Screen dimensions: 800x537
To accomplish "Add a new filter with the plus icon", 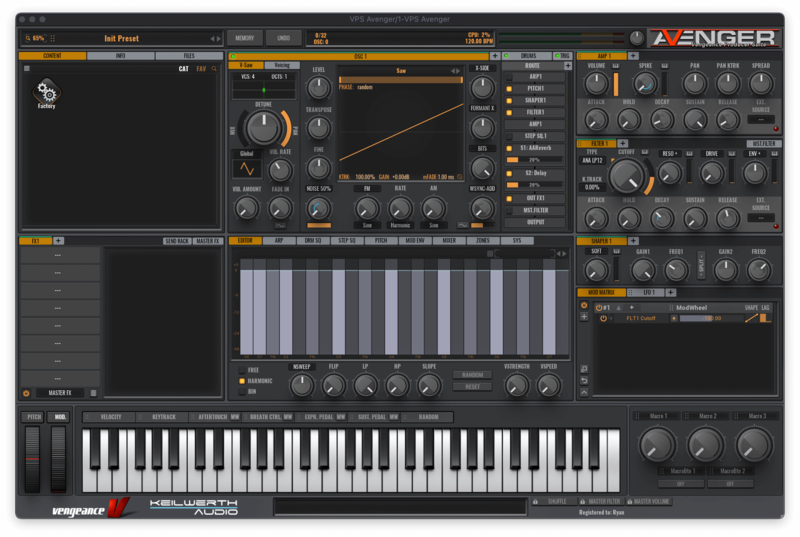I will click(622, 143).
